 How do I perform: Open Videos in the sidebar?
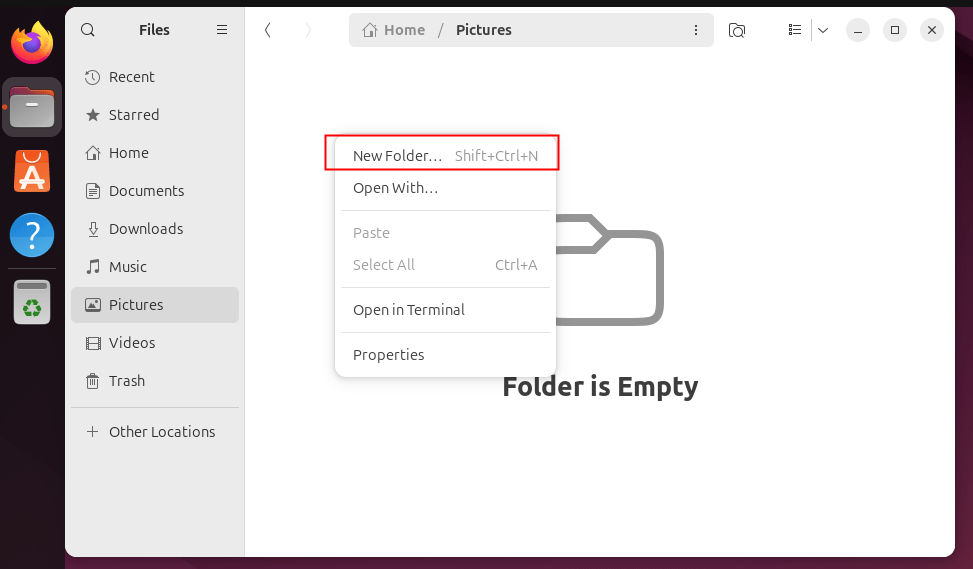[155, 343]
